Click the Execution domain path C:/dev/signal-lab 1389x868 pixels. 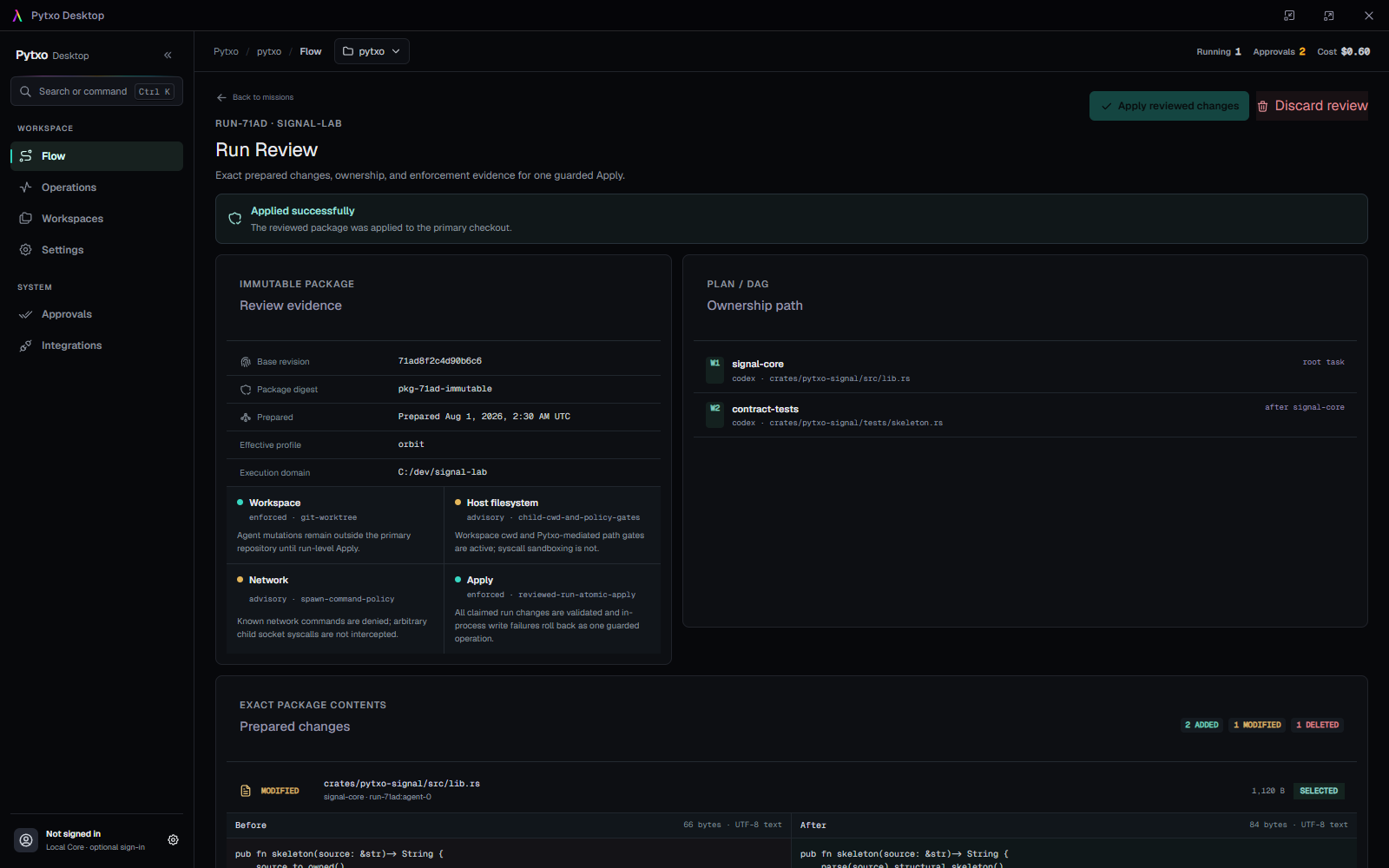(443, 472)
